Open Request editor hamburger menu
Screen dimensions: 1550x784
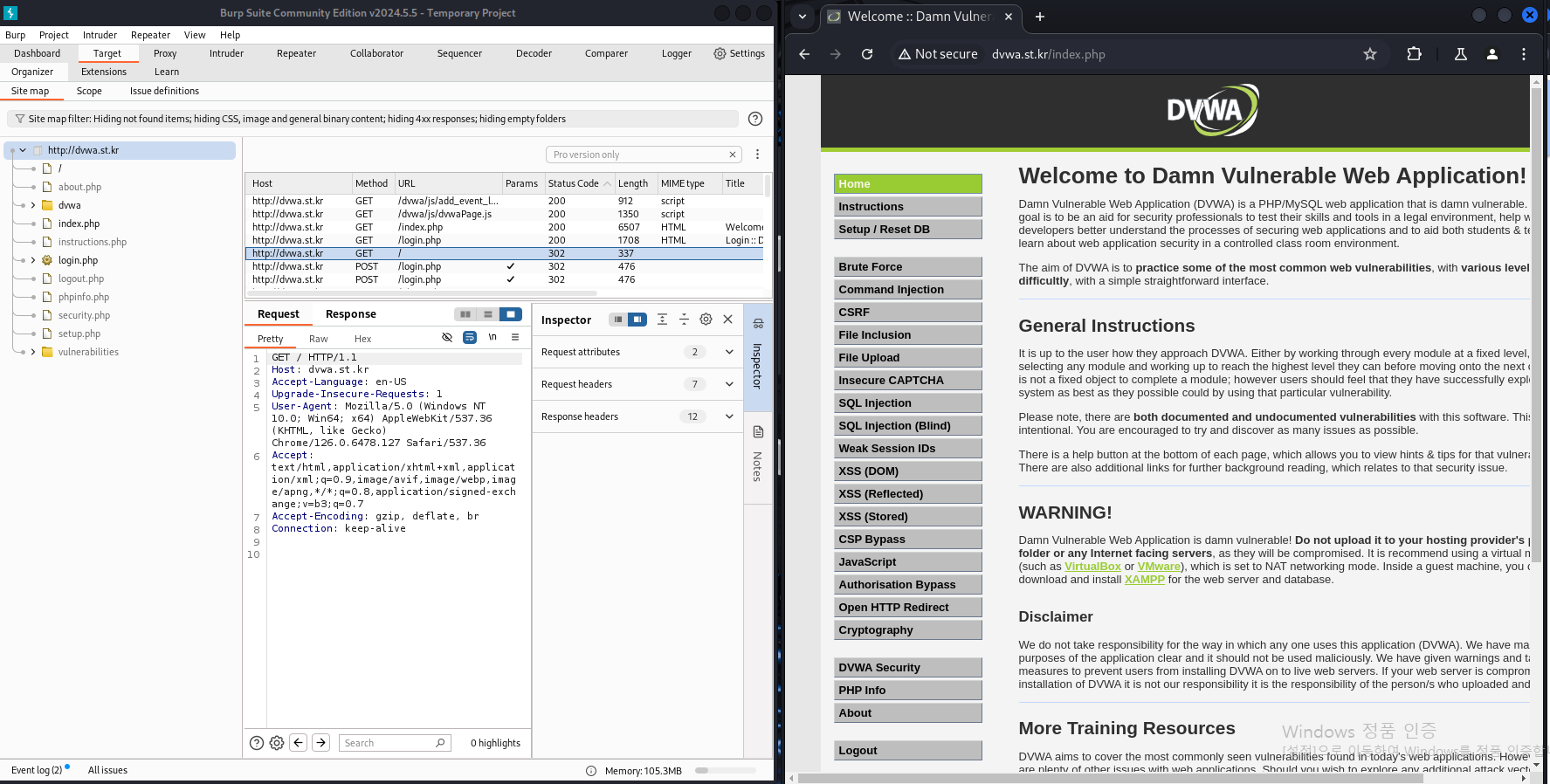tap(515, 337)
